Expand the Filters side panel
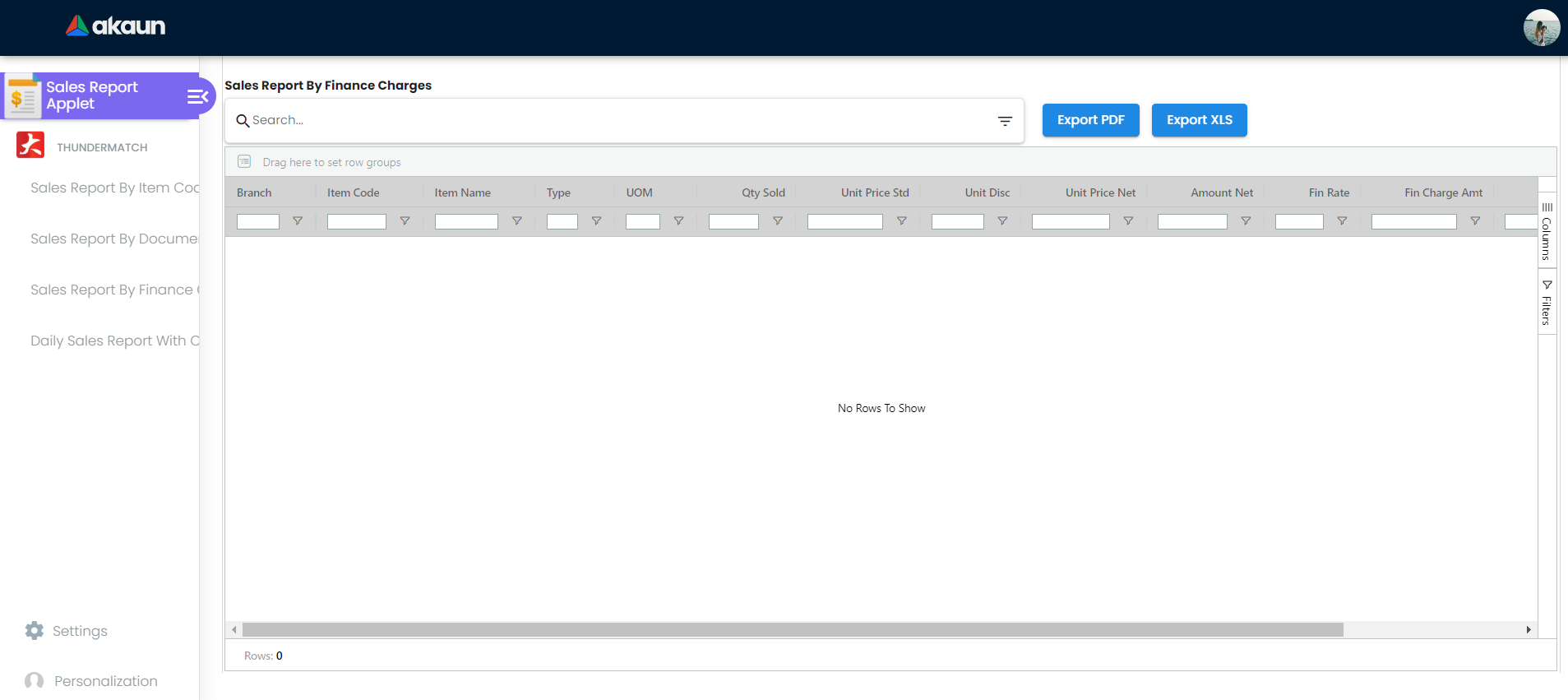This screenshot has width=1568, height=700. point(1547,302)
